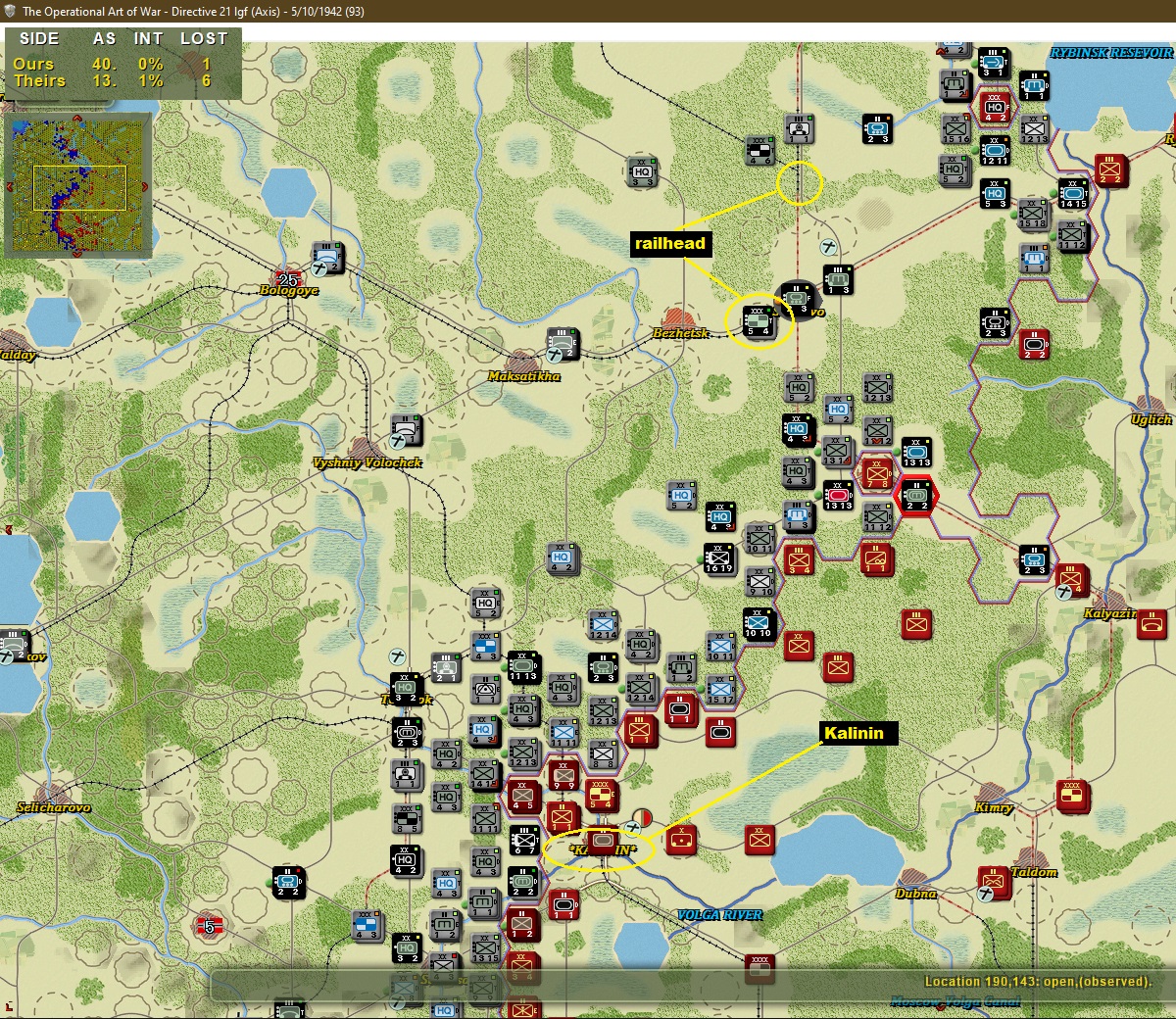Select the gray HQ 3 3 unit north of Bezhetsk
The width and height of the screenshot is (1176, 1019).
point(642,172)
